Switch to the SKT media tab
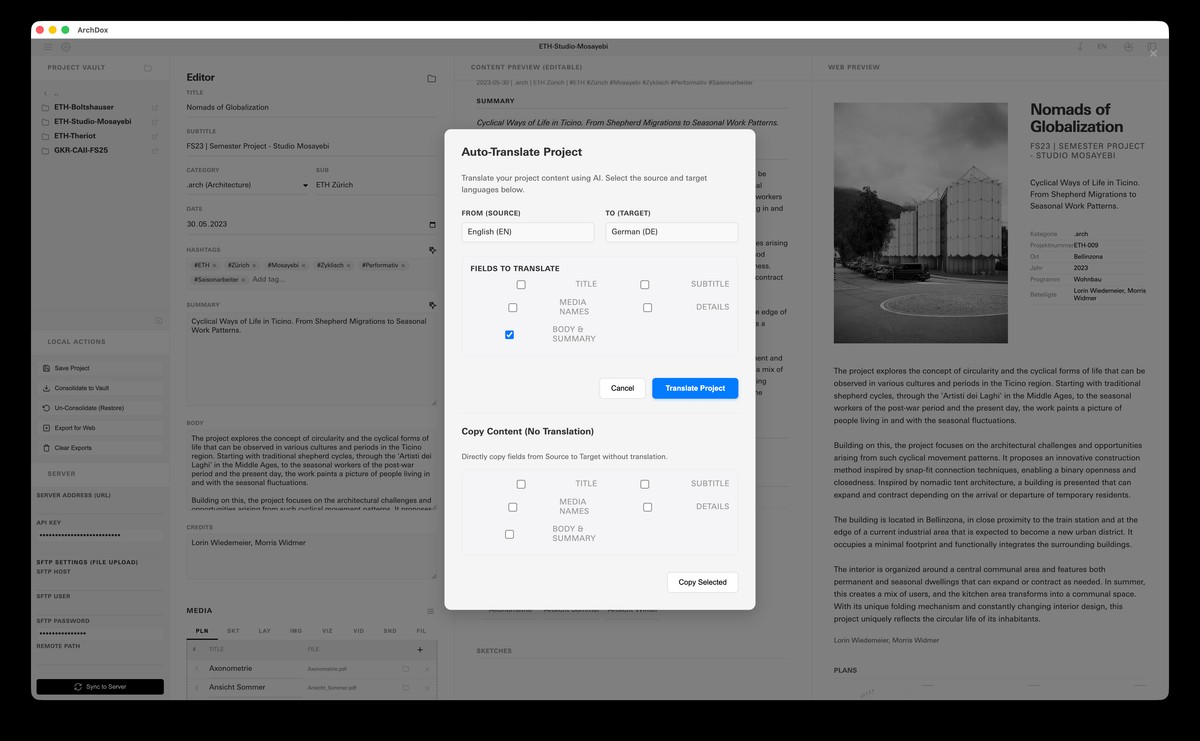The width and height of the screenshot is (1200, 741). point(233,631)
